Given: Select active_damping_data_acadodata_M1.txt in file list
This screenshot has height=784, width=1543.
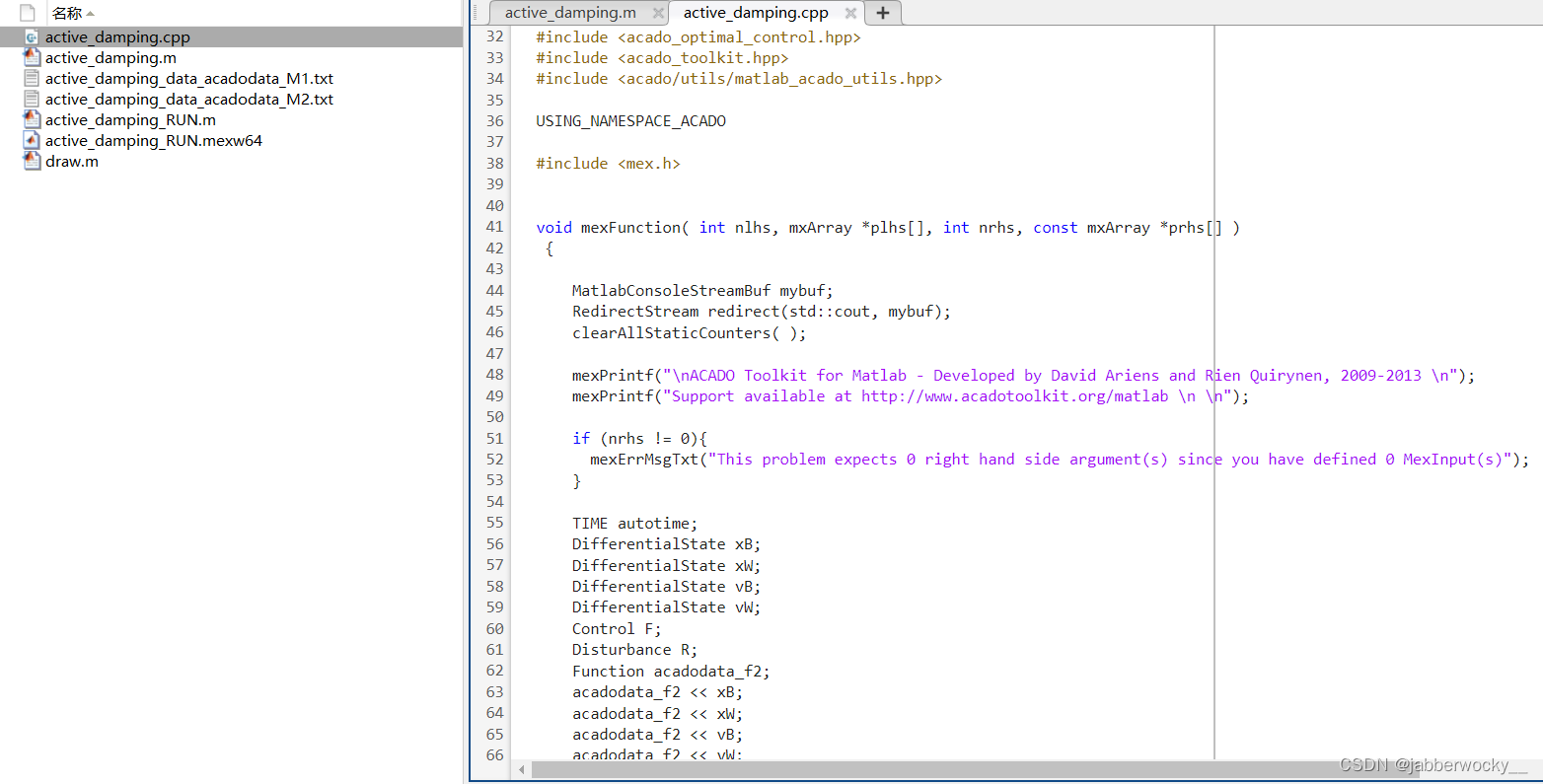Looking at the screenshot, I should pos(189,79).
